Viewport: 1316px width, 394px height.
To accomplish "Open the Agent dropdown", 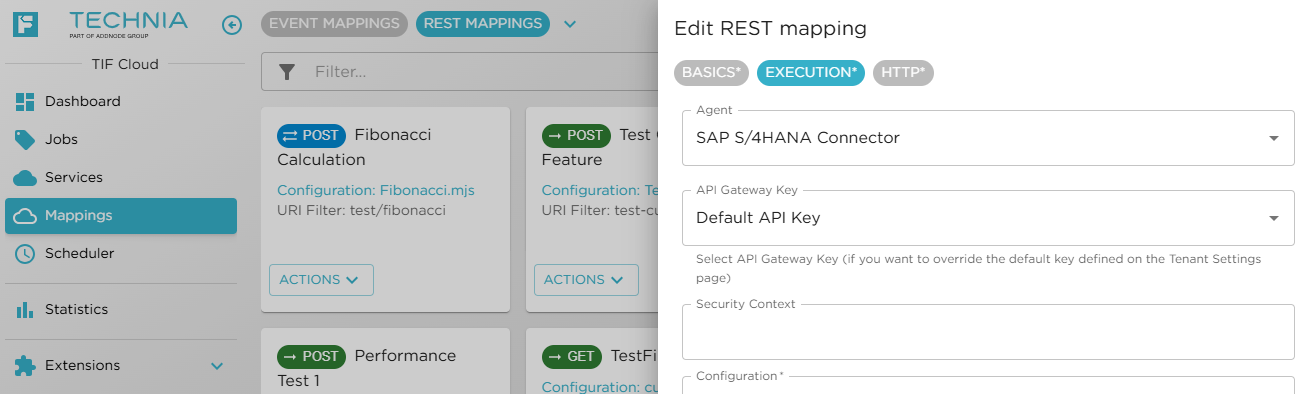I will coord(988,138).
